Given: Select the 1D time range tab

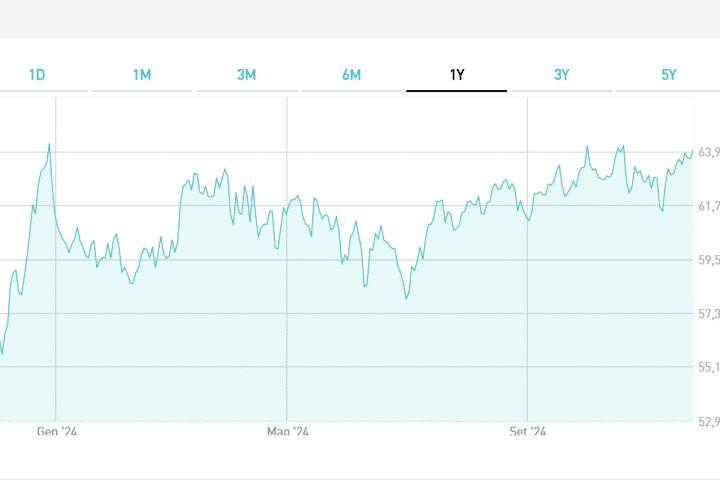Looking at the screenshot, I should click(x=37, y=75).
